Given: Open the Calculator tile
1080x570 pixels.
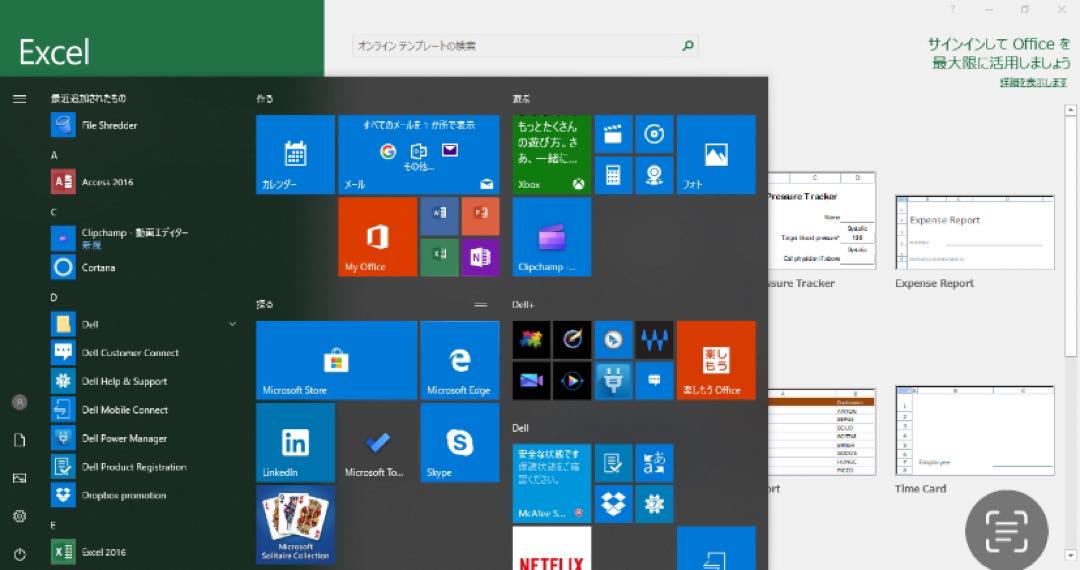Looking at the screenshot, I should 613,175.
